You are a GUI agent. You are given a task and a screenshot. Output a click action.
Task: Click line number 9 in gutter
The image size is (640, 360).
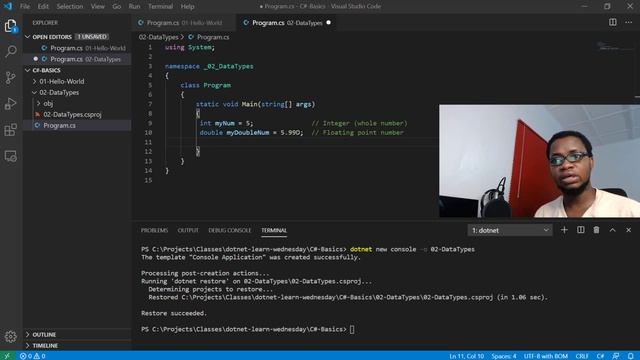[x=150, y=123]
